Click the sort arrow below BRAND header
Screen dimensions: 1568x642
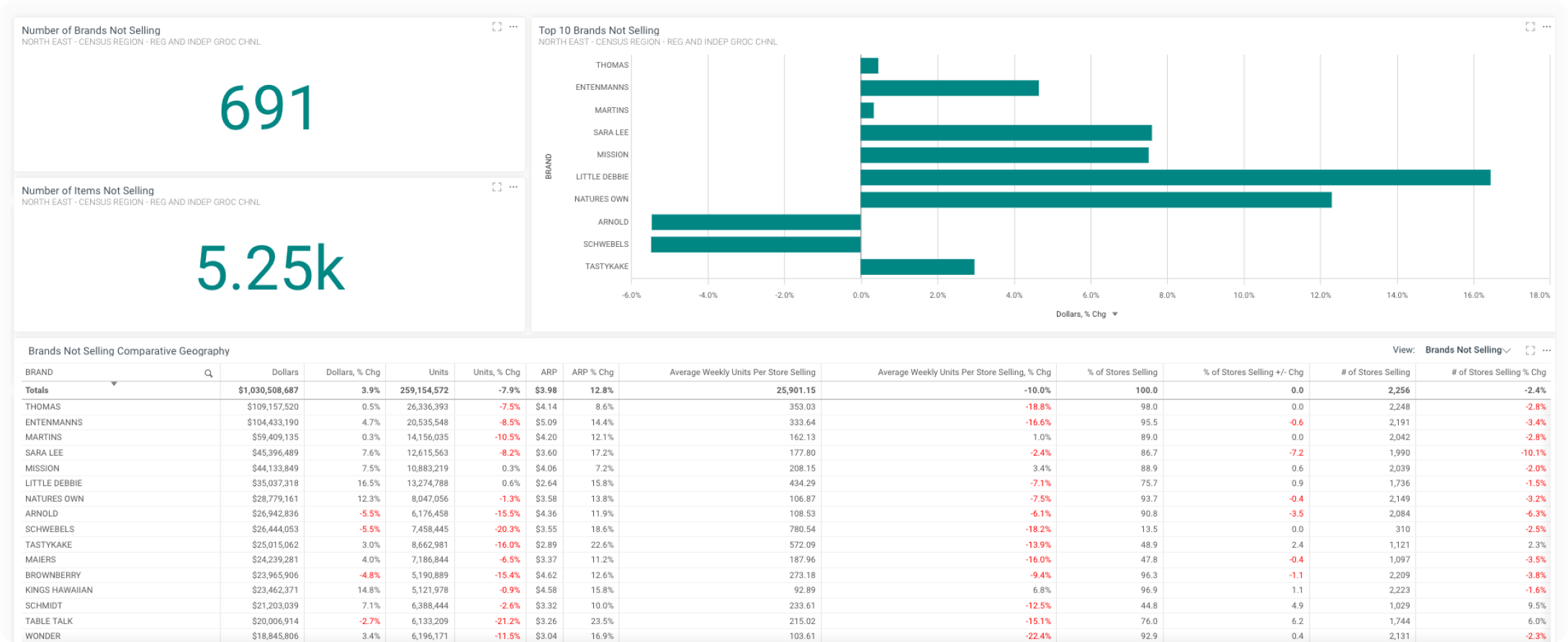(114, 384)
